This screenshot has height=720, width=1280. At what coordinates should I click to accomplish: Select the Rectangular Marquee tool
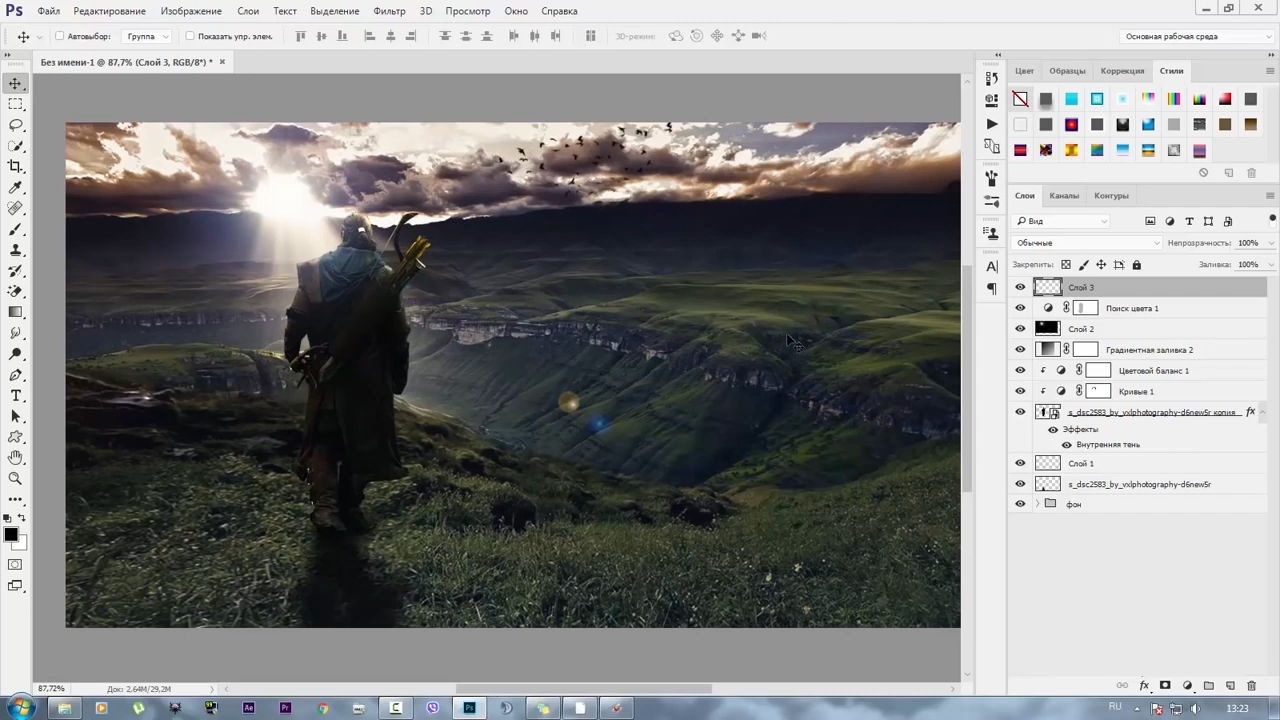click(15, 104)
